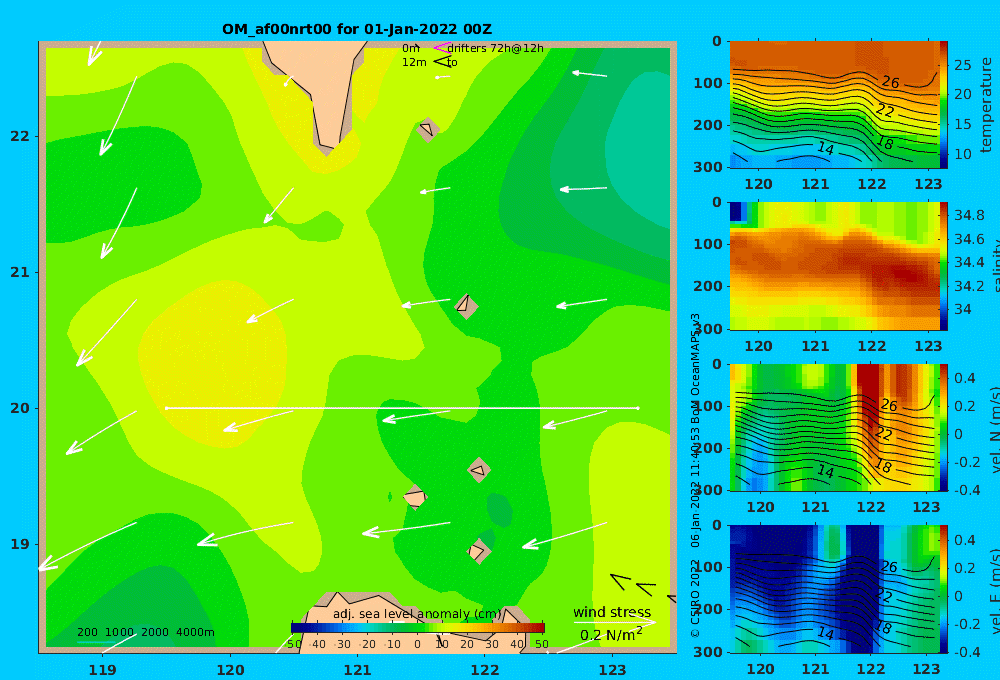Viewport: 1000px width, 680px height.
Task: Click the longitude 121 label under main map
Action: coord(357,670)
